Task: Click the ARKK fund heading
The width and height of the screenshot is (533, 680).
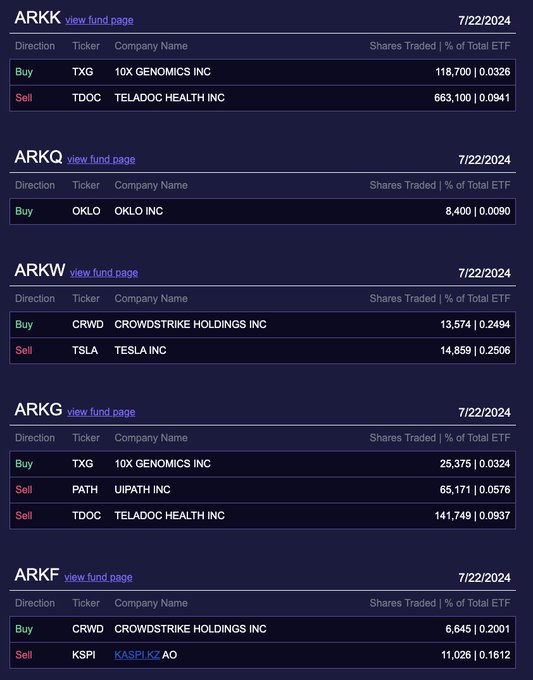Action: [37, 18]
